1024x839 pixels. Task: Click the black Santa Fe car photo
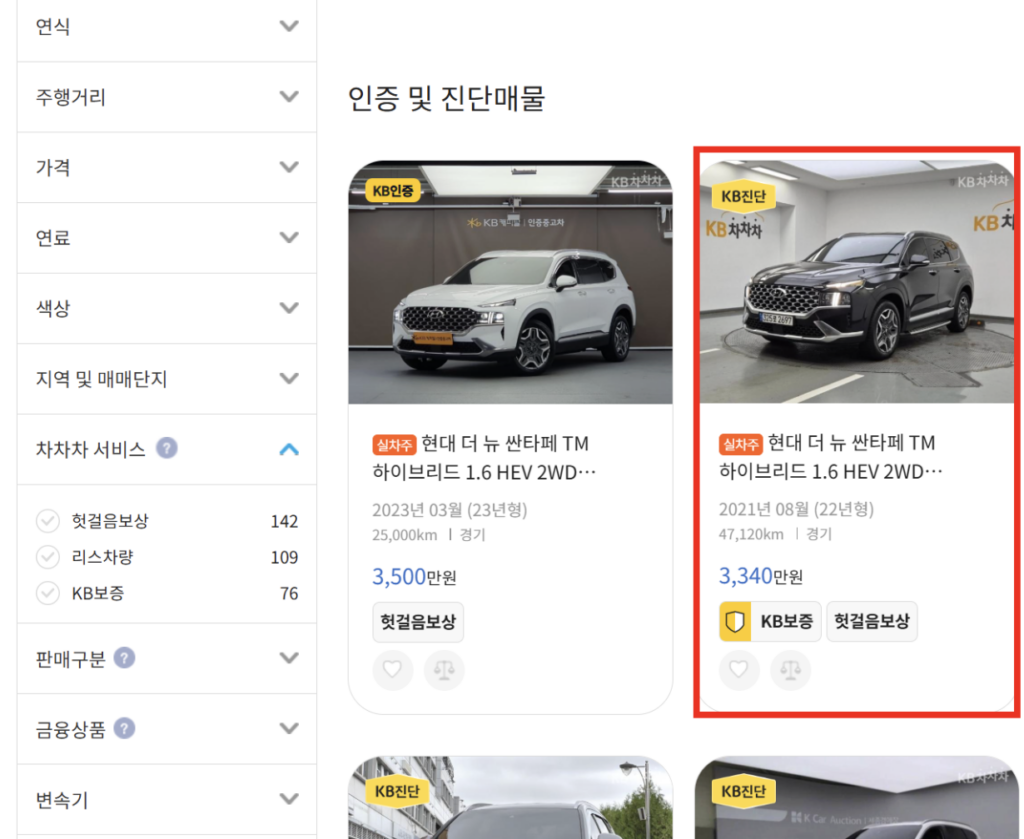857,290
